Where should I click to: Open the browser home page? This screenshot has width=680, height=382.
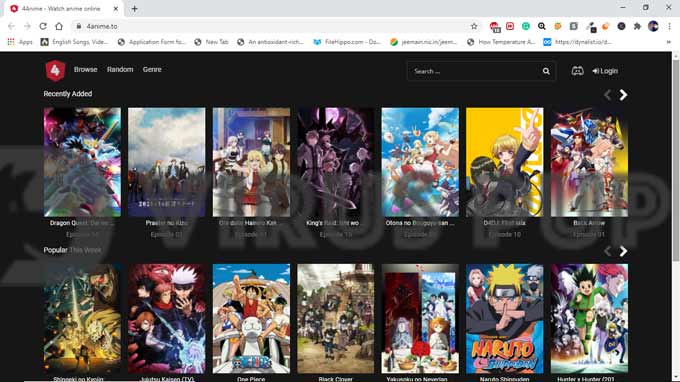pyautogui.click(x=59, y=26)
